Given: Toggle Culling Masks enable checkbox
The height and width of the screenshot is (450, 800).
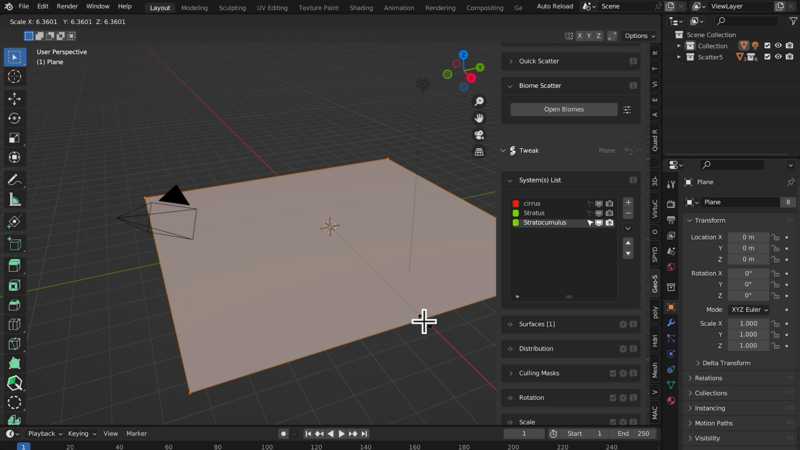Looking at the screenshot, I should [x=613, y=373].
